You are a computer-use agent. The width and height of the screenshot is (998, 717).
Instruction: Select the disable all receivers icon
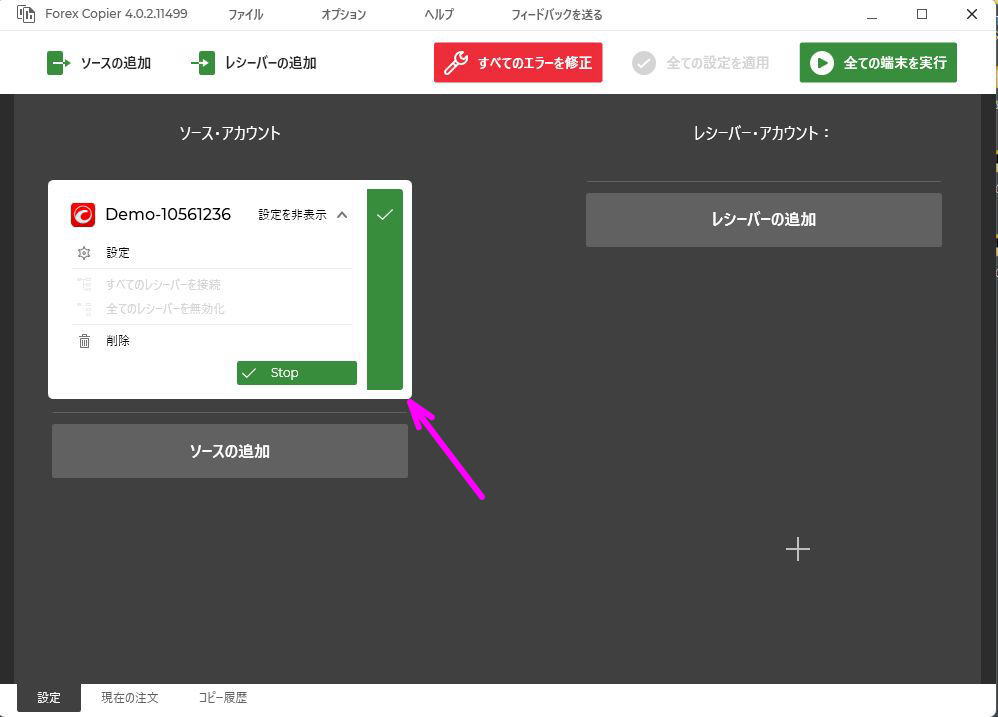point(85,308)
